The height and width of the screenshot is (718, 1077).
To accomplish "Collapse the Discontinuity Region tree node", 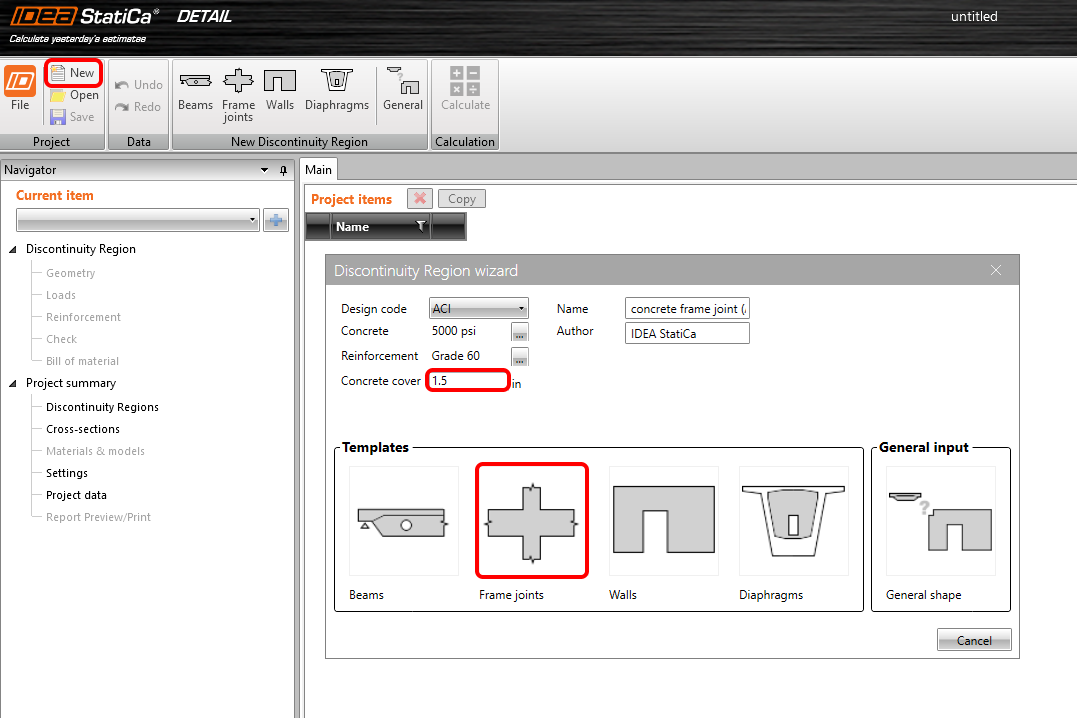I will [13, 249].
